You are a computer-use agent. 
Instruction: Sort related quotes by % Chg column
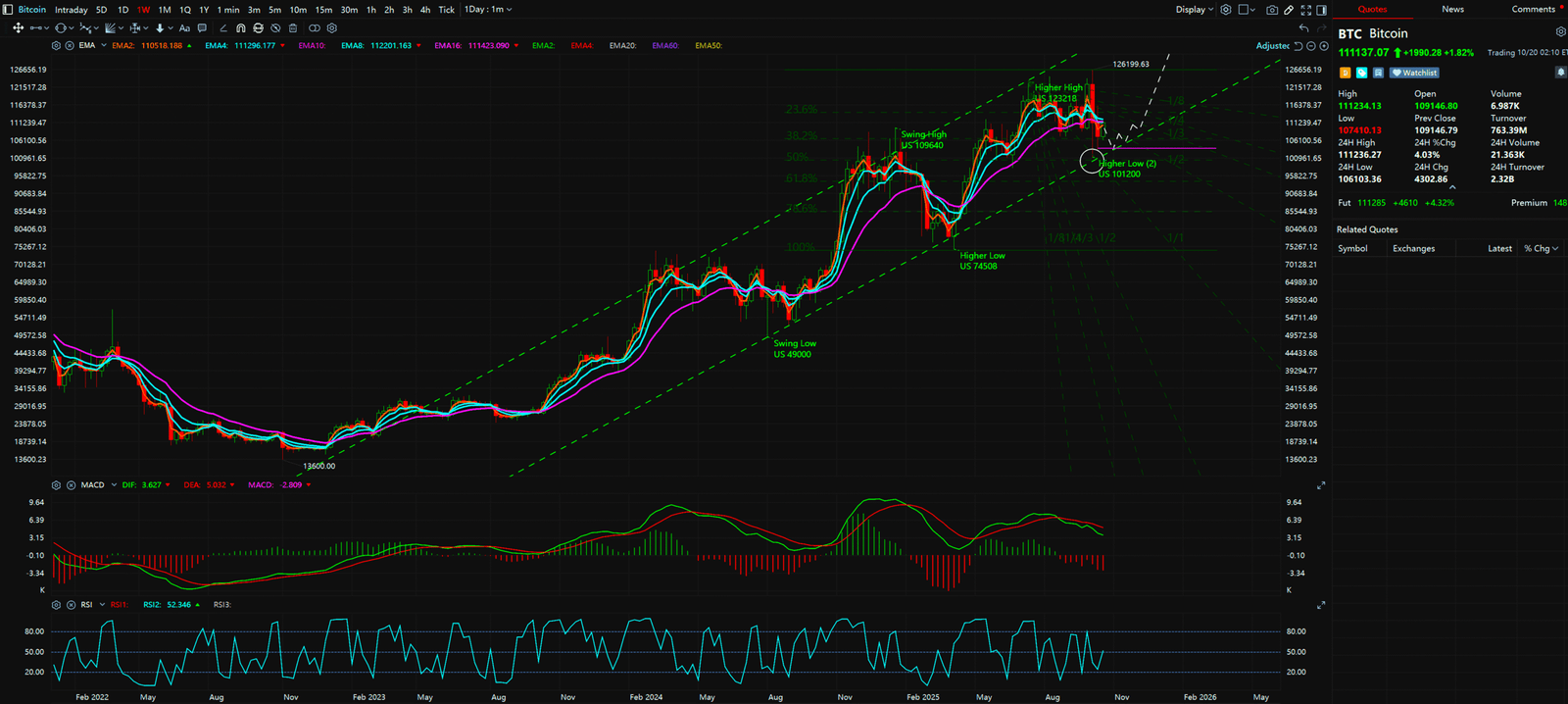pyautogui.click(x=1540, y=249)
